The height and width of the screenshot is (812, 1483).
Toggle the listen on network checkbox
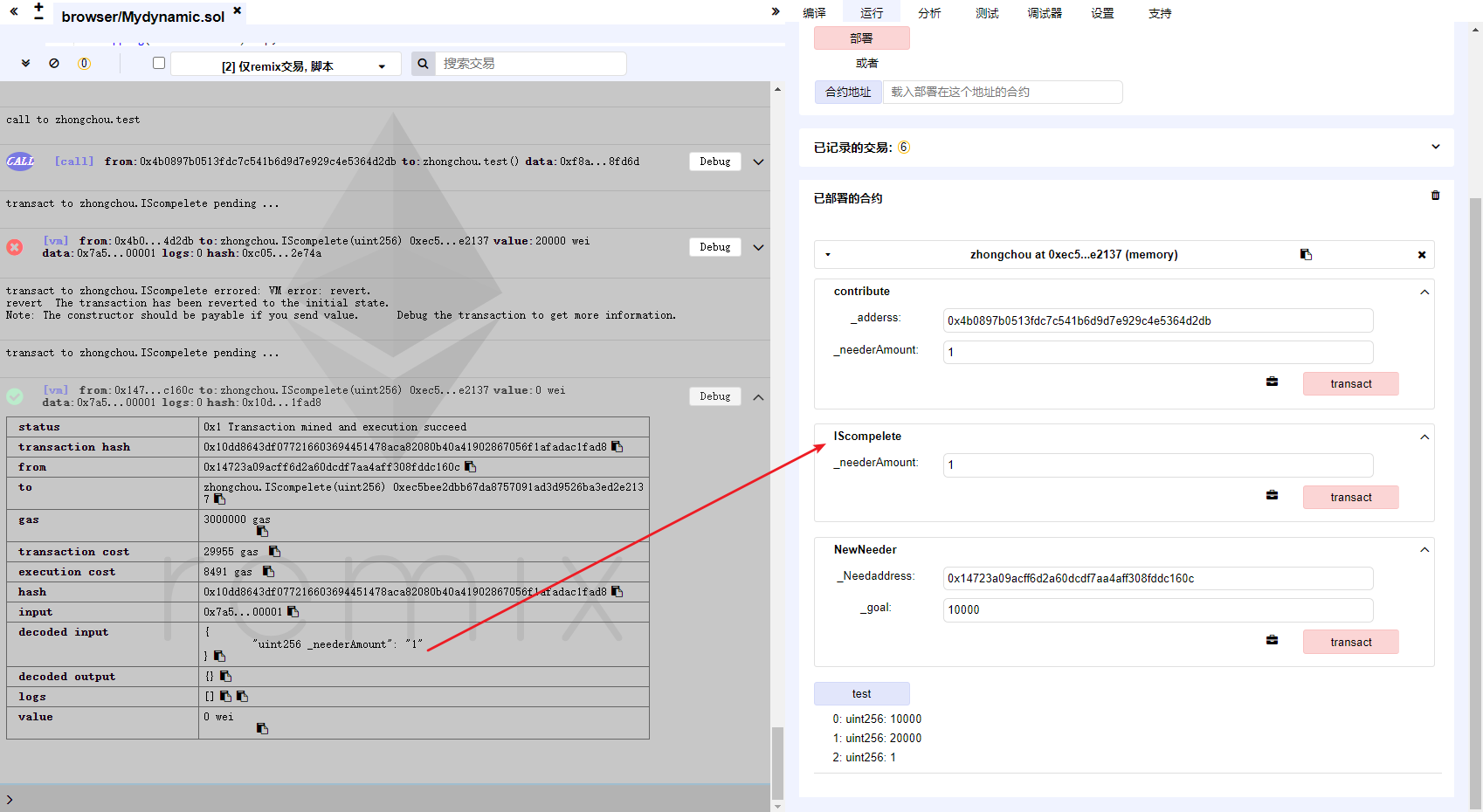pos(159,63)
